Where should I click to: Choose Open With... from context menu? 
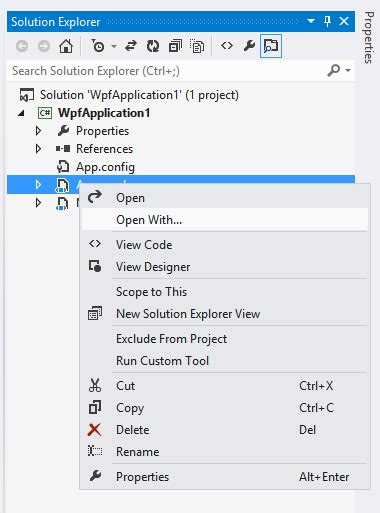225,220
